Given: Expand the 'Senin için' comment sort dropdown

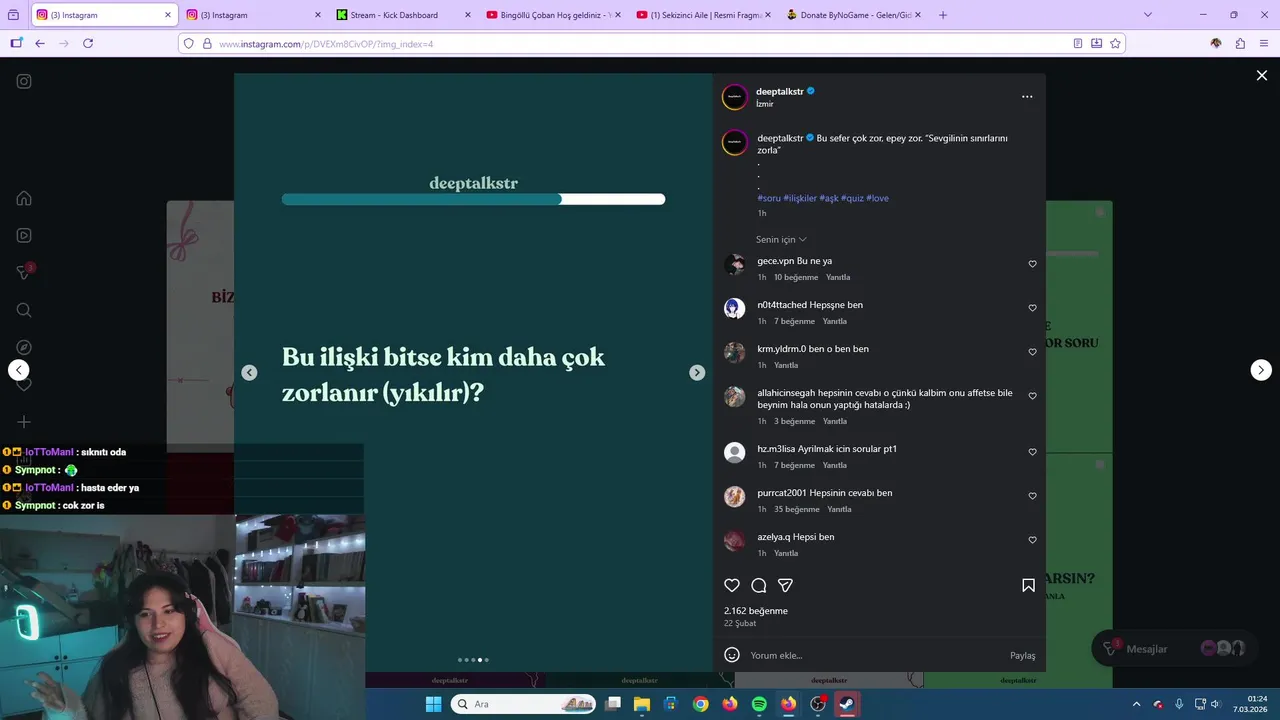Looking at the screenshot, I should pos(781,240).
